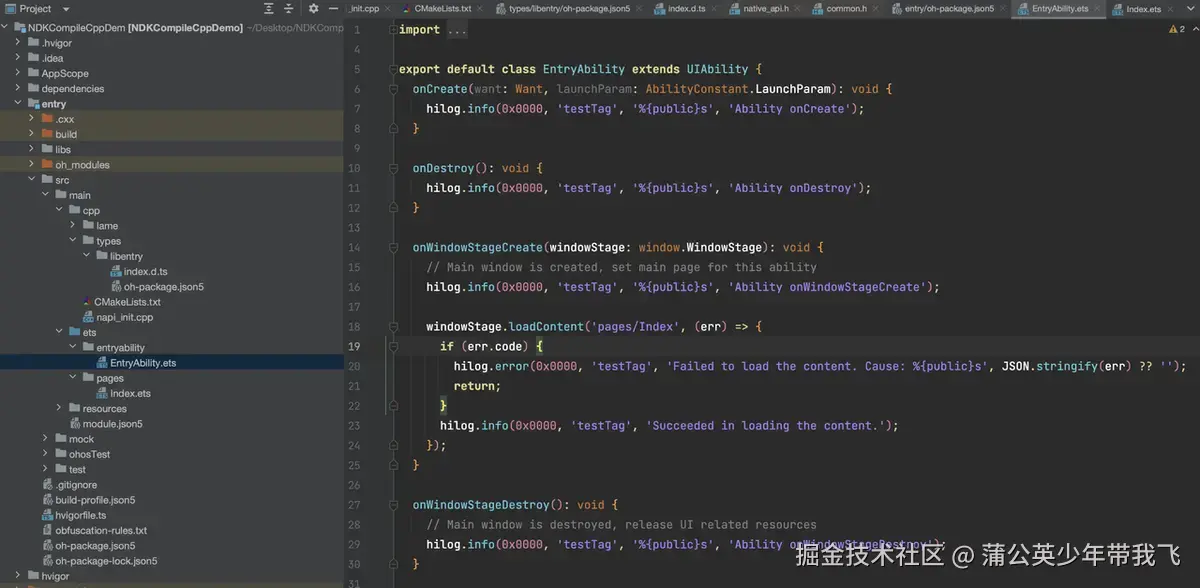The image size is (1200, 588).
Task: Expand the dependencies folder chevron
Action: click(x=19, y=88)
